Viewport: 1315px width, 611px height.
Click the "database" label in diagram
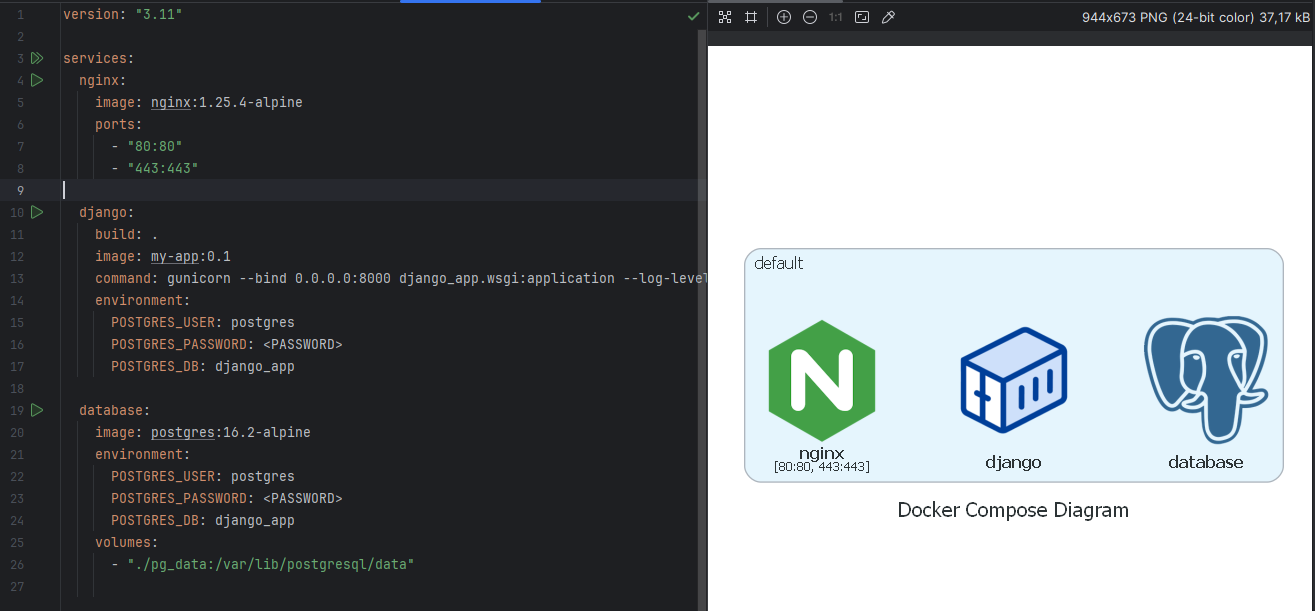(x=1206, y=462)
